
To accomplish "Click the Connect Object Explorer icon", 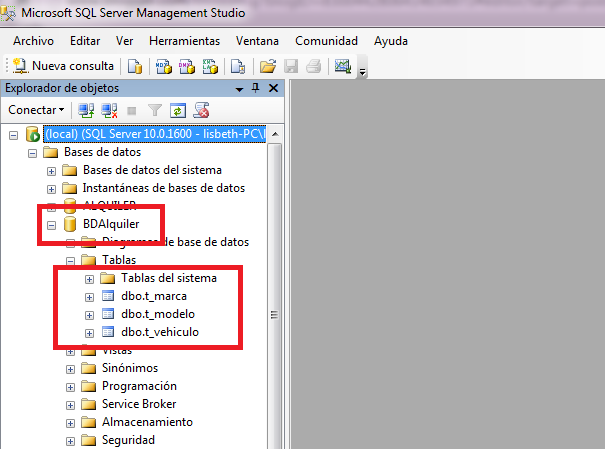I will click(87, 109).
